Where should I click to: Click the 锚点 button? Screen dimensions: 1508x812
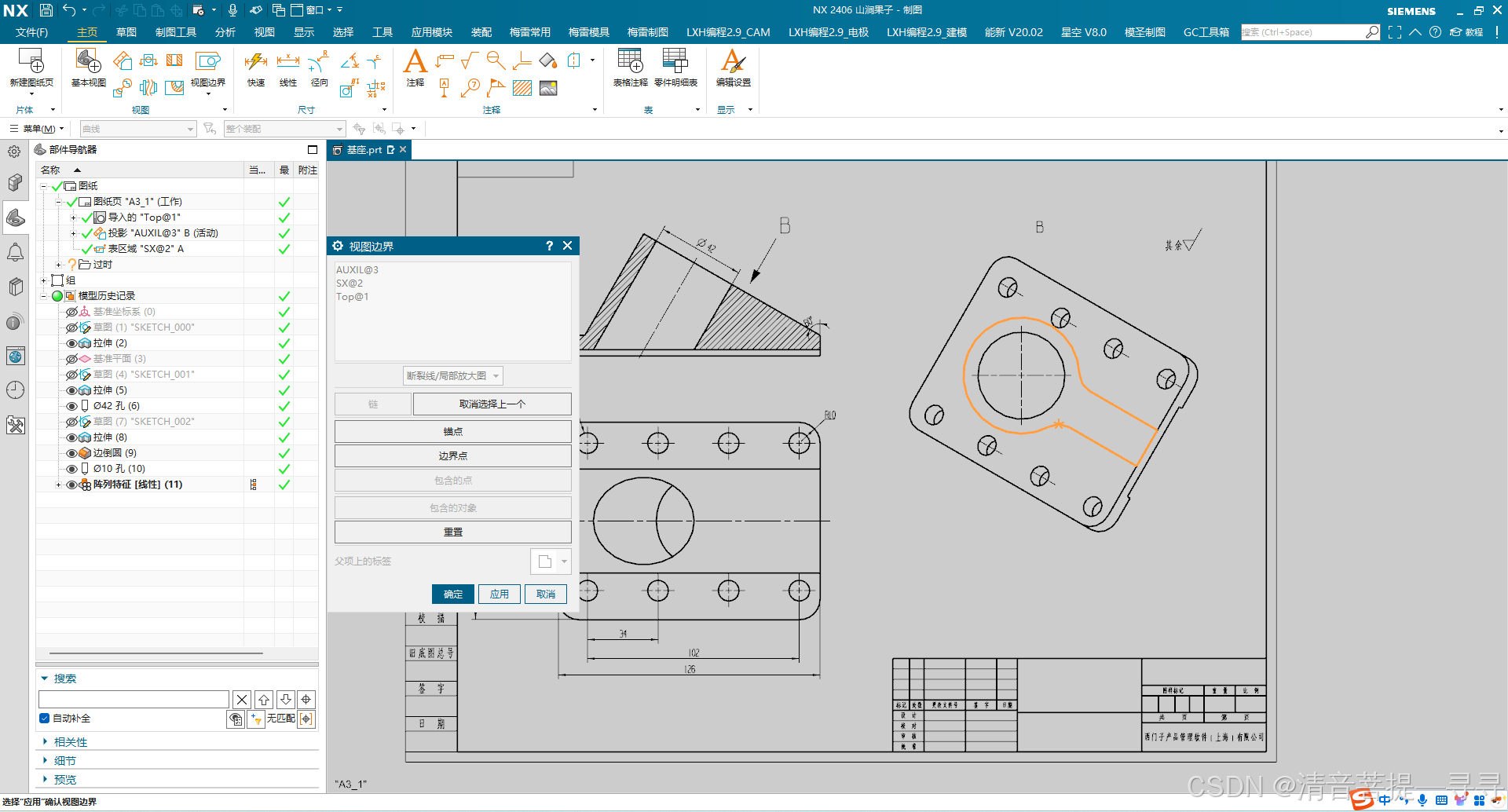click(x=453, y=431)
